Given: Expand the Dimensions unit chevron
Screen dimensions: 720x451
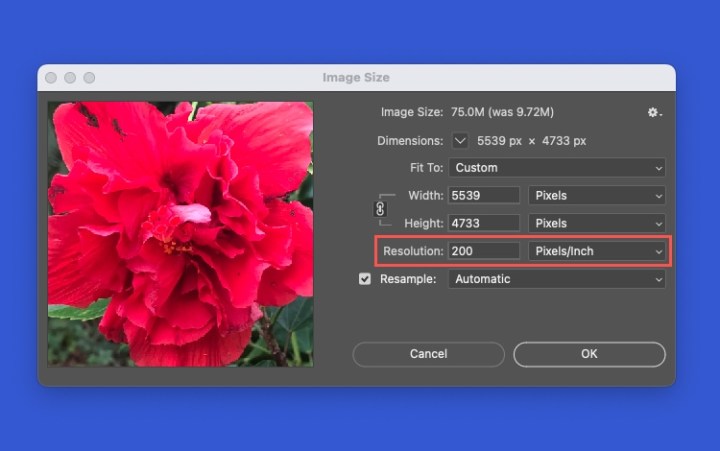Looking at the screenshot, I should pyautogui.click(x=460, y=141).
